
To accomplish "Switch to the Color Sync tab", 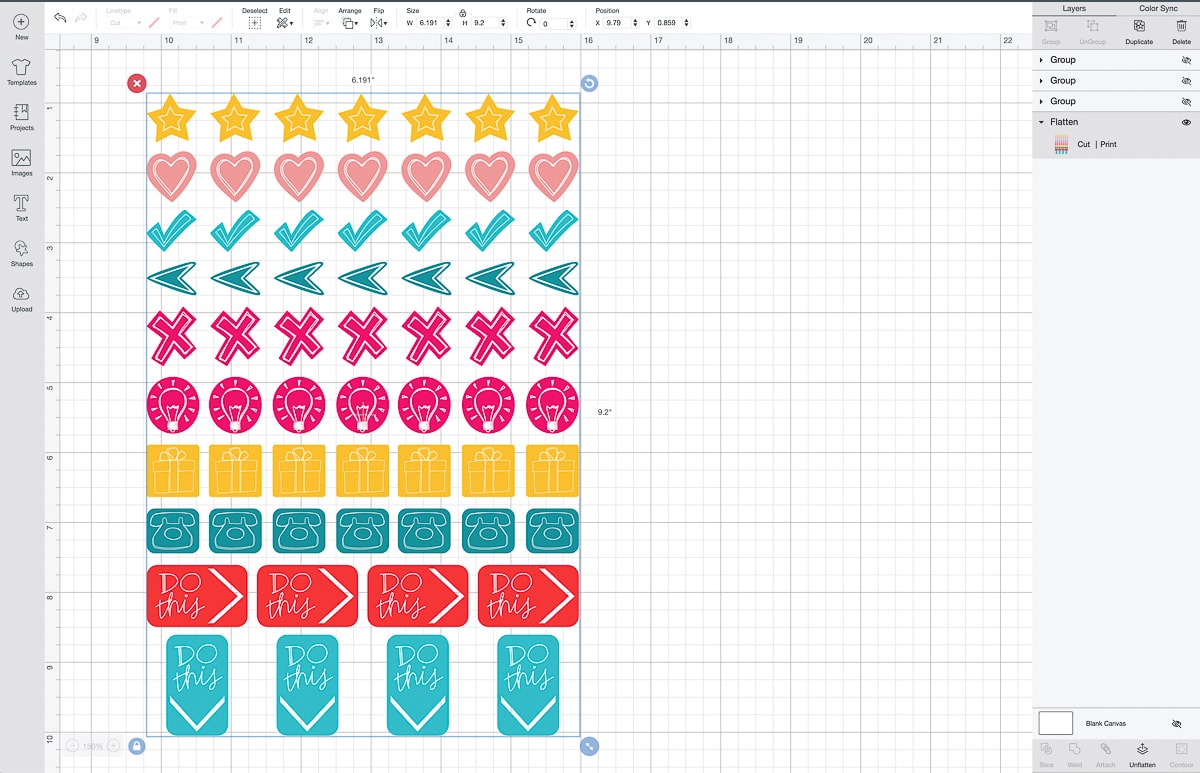I will coord(1158,8).
